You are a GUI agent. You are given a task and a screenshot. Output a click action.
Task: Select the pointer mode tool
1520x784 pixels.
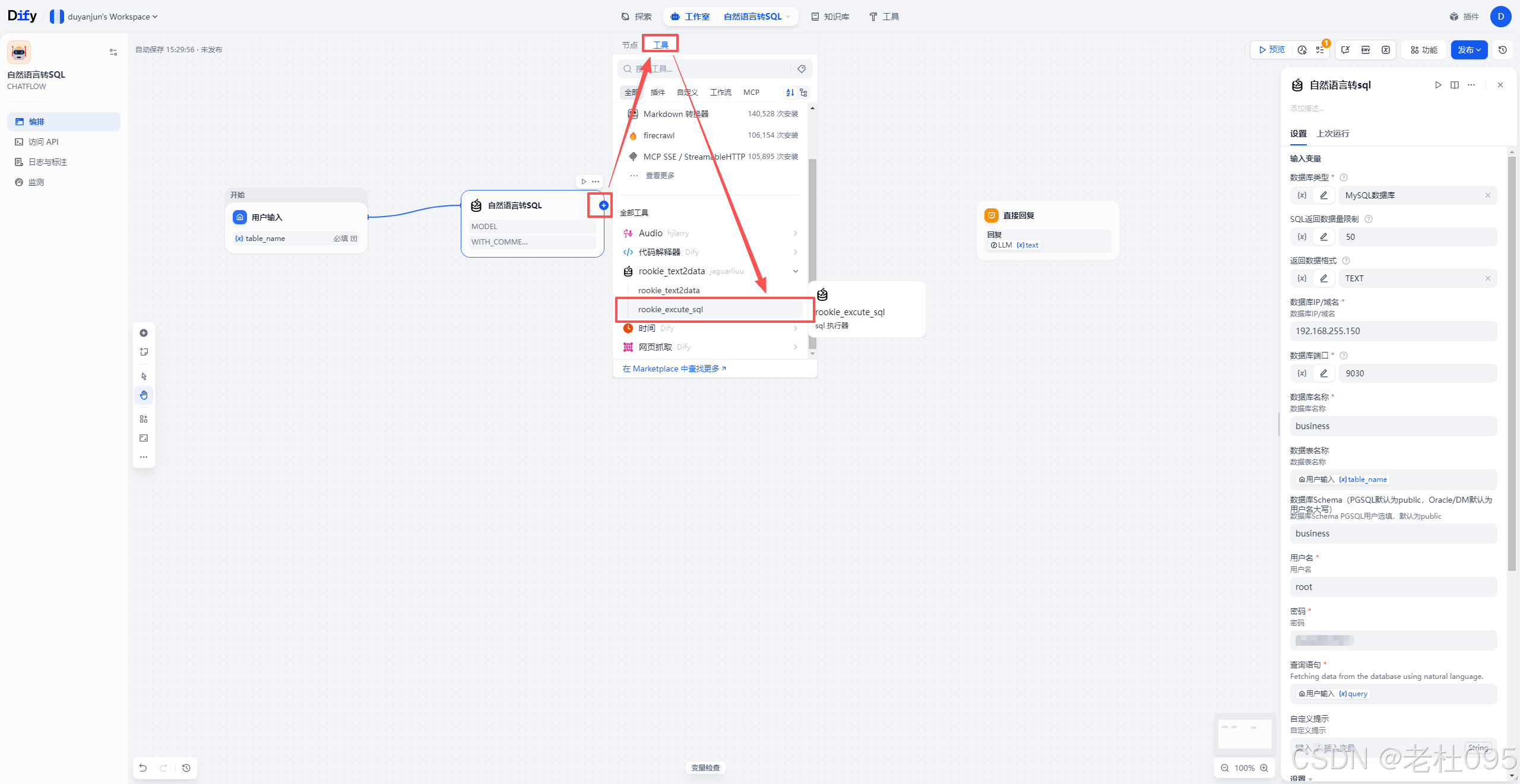pyautogui.click(x=144, y=376)
